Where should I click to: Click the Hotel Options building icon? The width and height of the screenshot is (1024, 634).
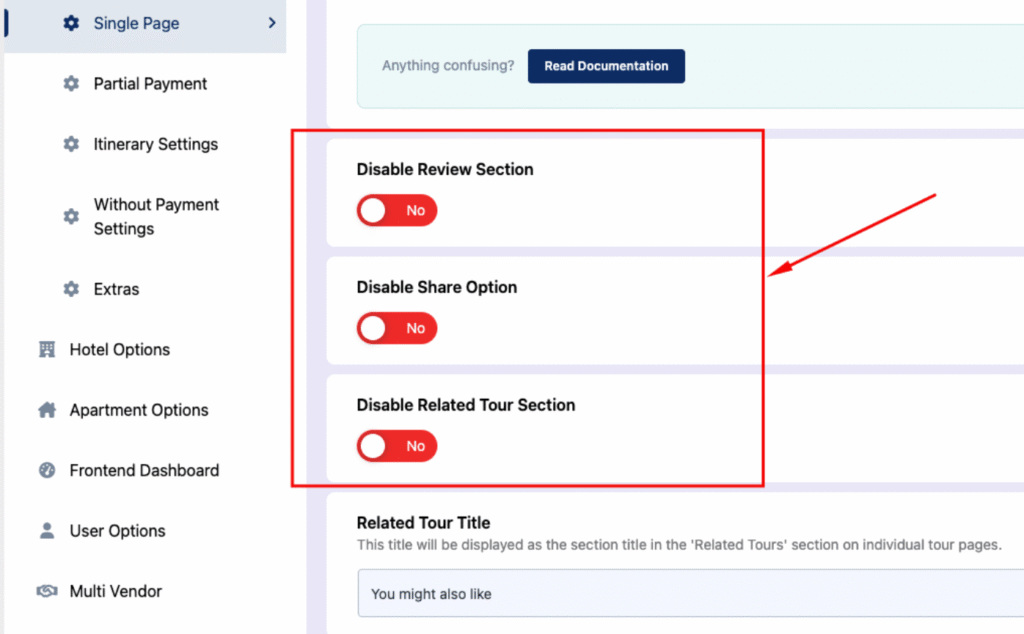(x=47, y=349)
